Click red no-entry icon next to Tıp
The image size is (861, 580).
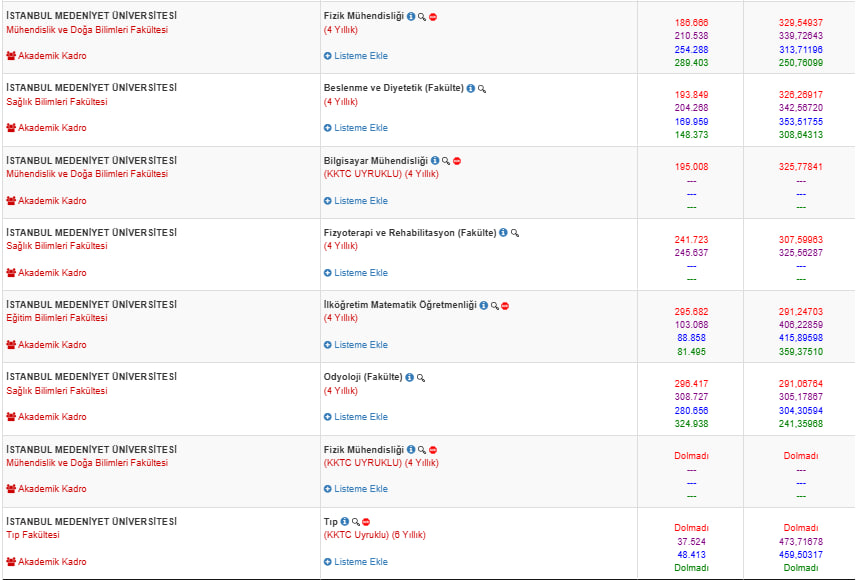tap(367, 521)
